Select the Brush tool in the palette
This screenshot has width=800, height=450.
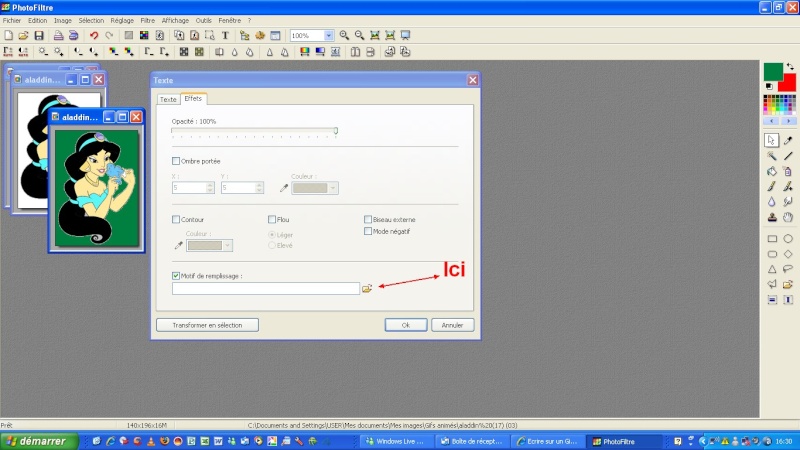[x=772, y=187]
